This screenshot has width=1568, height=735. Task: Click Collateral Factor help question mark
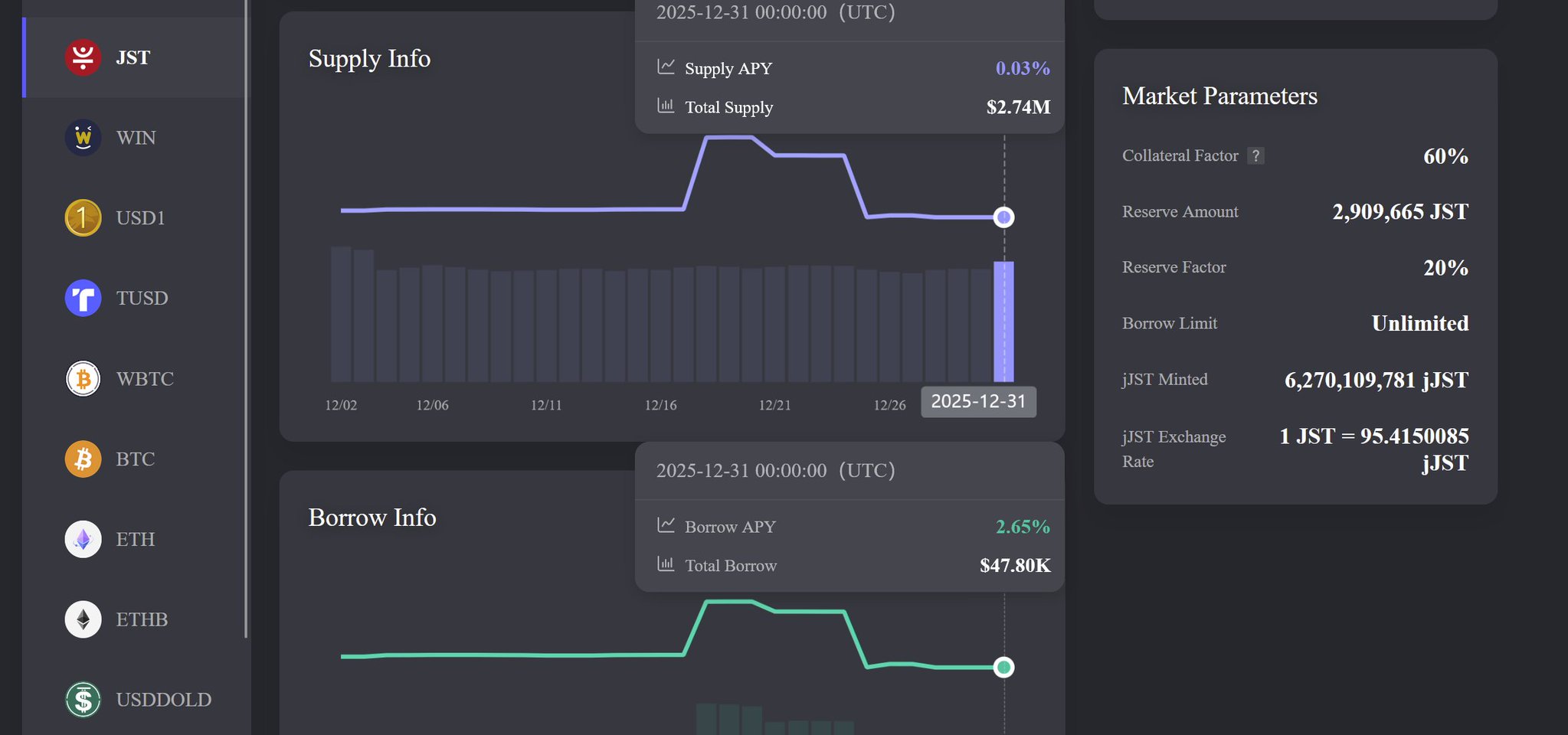1255,155
